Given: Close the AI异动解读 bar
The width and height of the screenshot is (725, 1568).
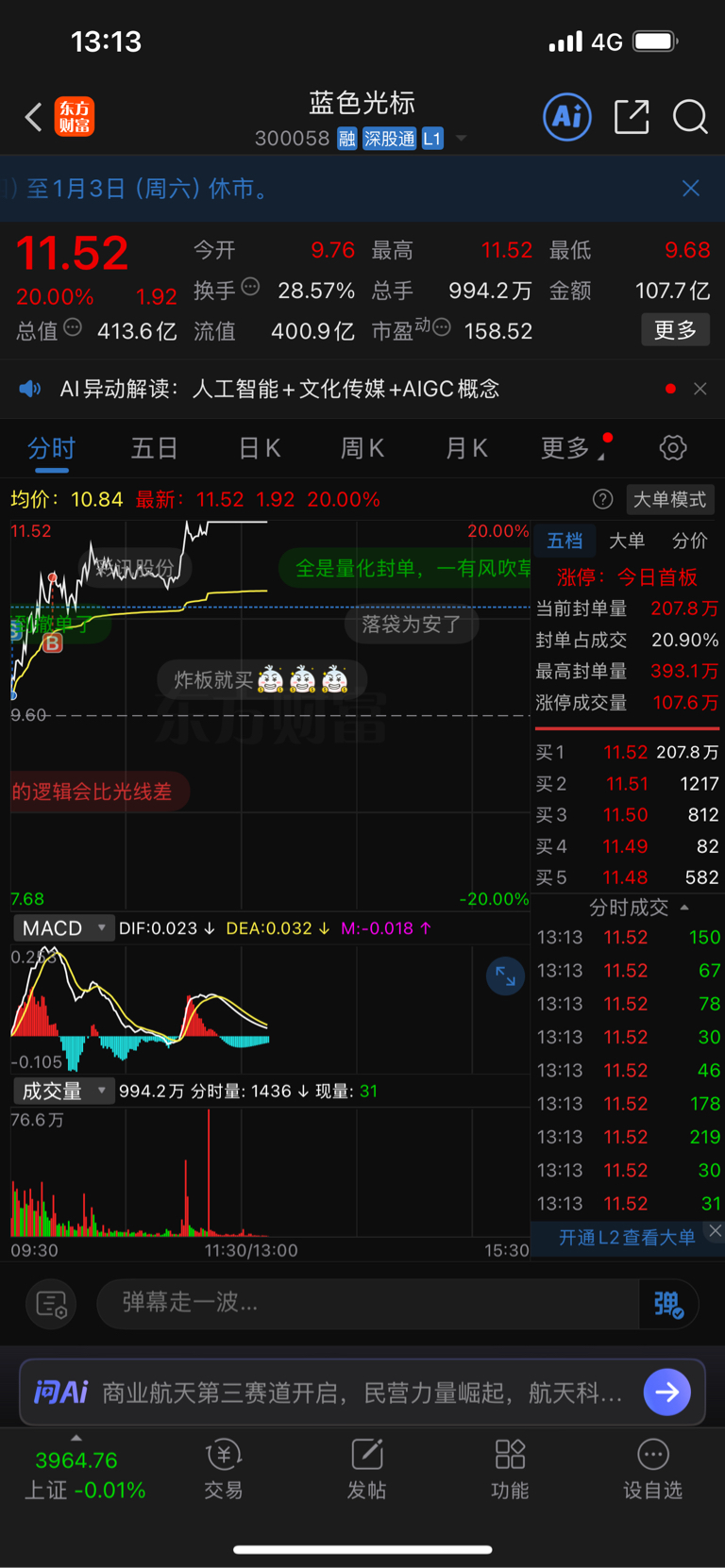Looking at the screenshot, I should pyautogui.click(x=700, y=389).
